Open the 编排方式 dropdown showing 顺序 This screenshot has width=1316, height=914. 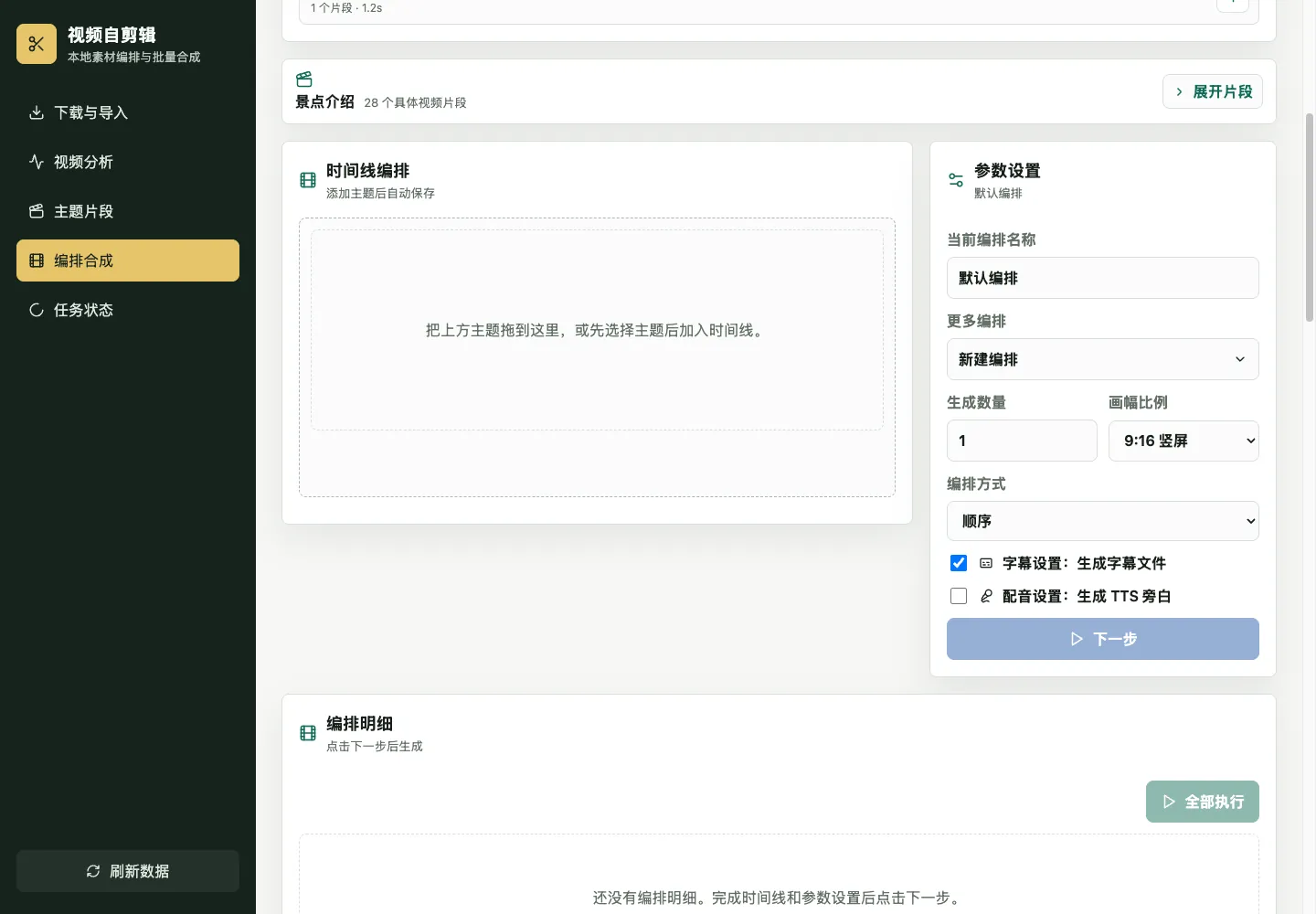click(1103, 521)
